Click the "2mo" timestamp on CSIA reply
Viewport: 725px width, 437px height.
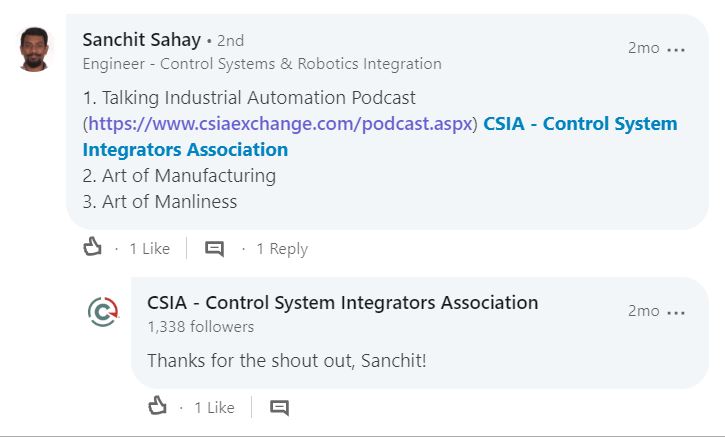pos(643,311)
